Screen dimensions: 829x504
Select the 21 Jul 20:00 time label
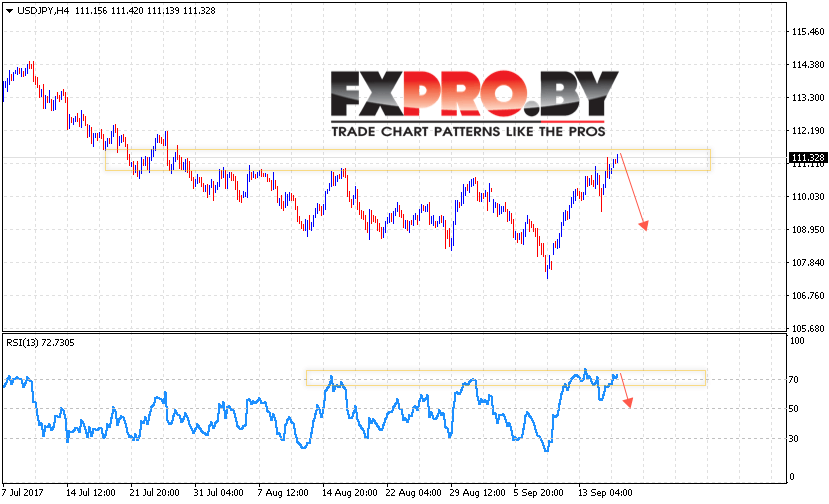click(x=154, y=493)
